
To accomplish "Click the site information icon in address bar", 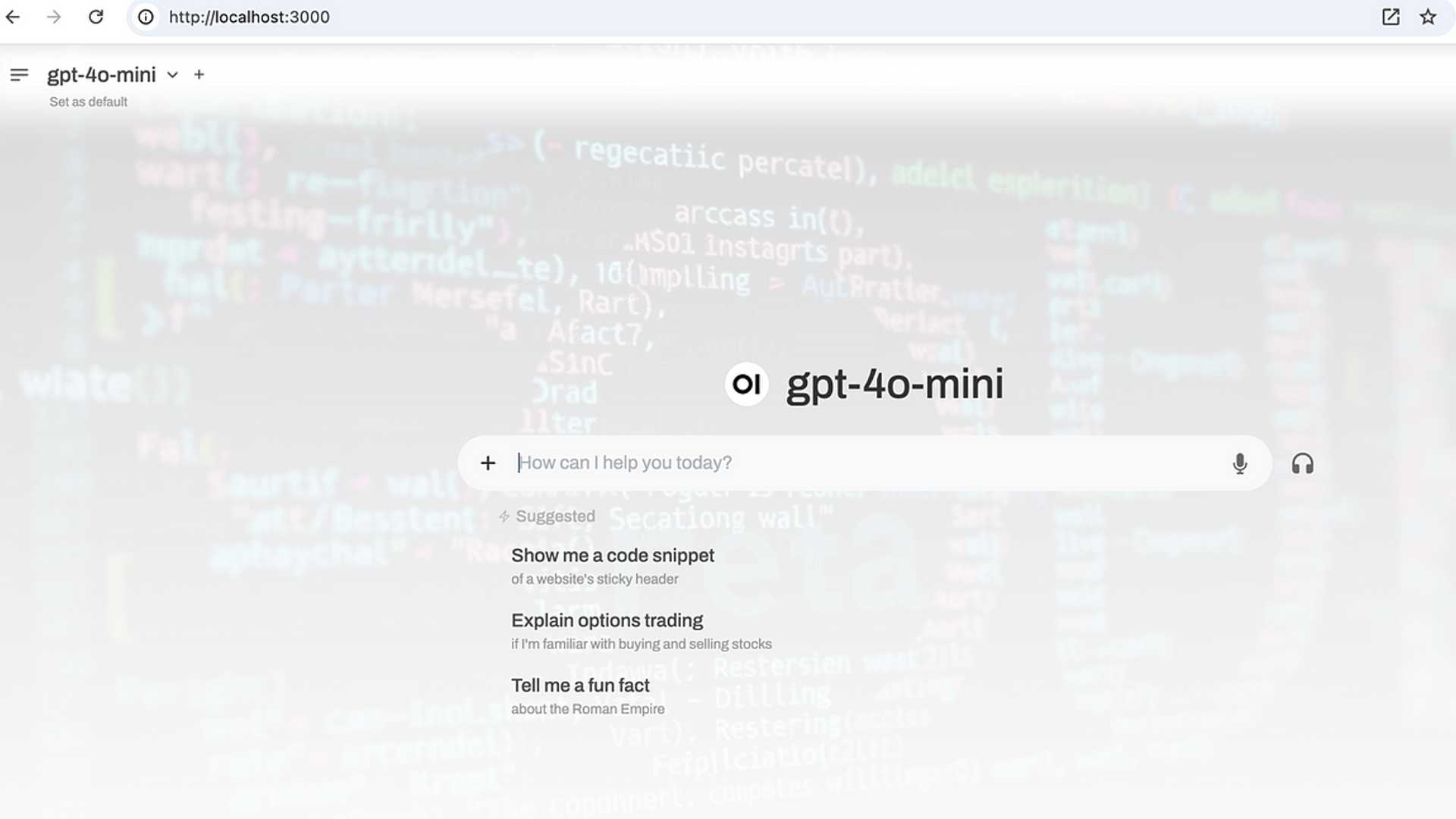I will click(144, 17).
